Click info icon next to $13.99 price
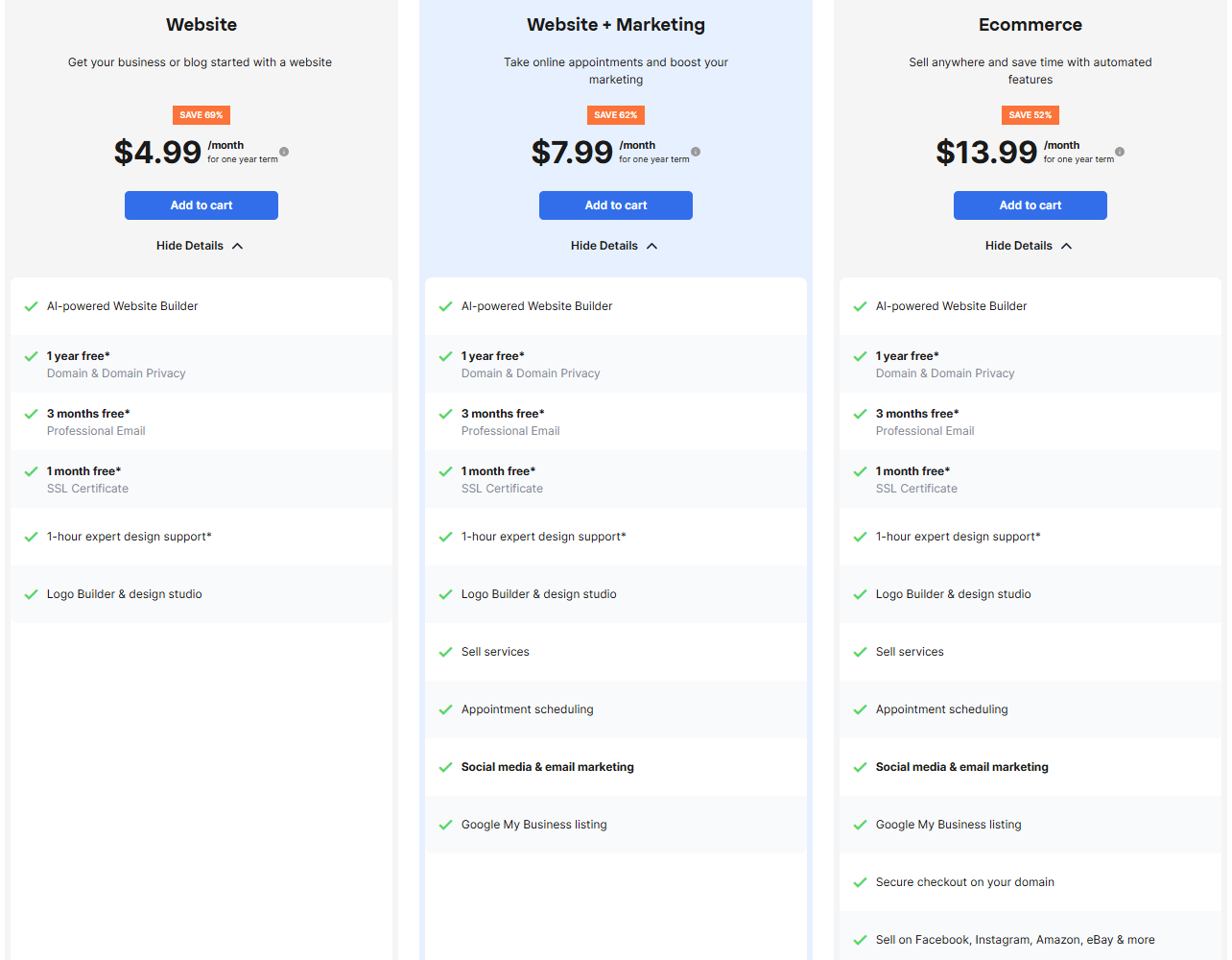 [x=1120, y=152]
